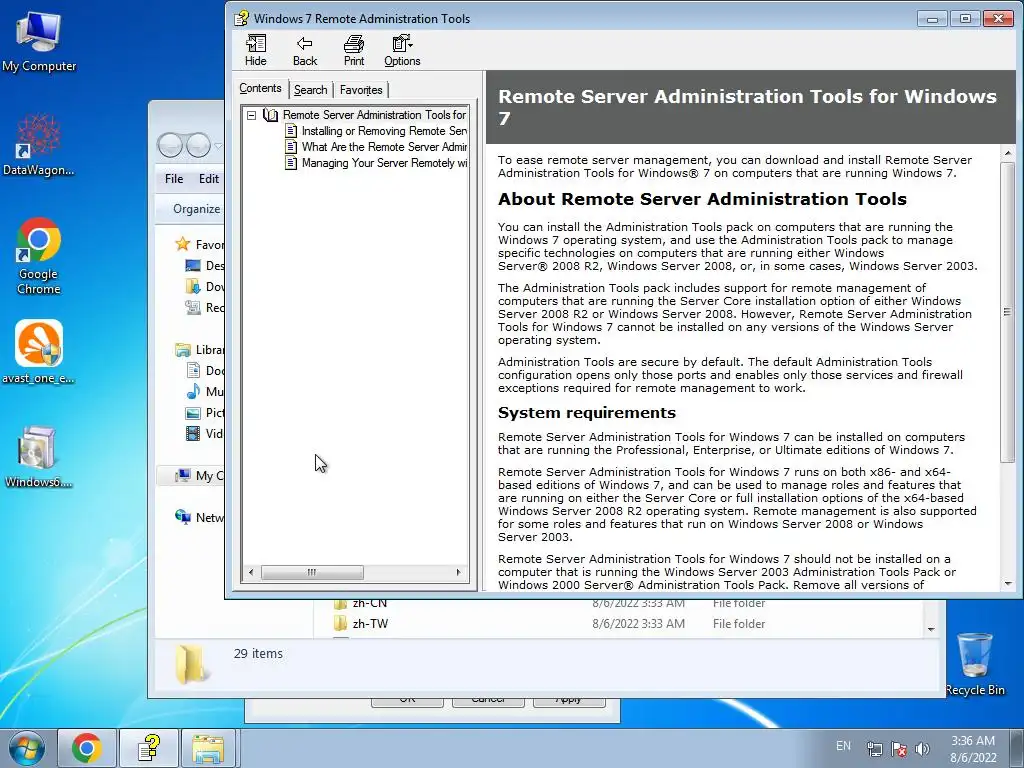Viewport: 1024px width, 768px height.
Task: Click the Chrome taskbar button
Action: coord(86,748)
